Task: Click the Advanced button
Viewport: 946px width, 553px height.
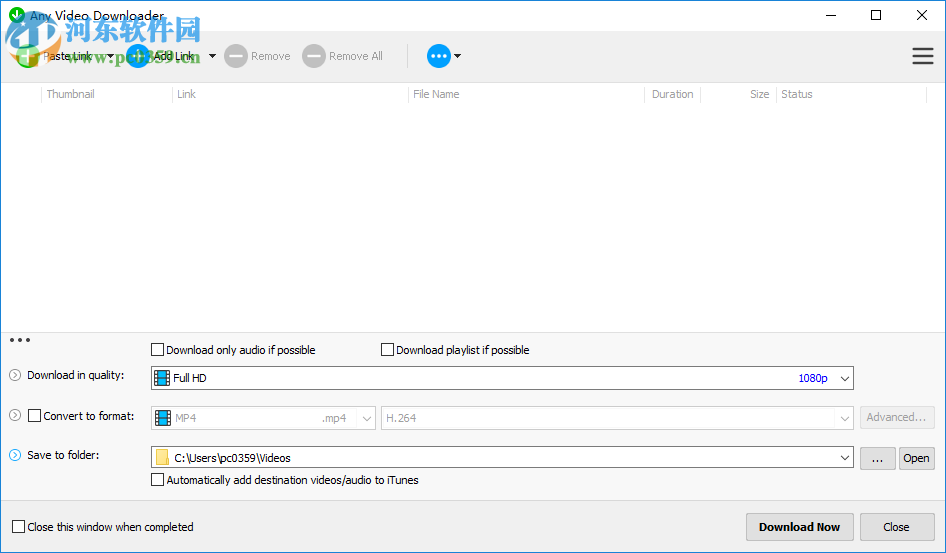Action: coord(897,417)
